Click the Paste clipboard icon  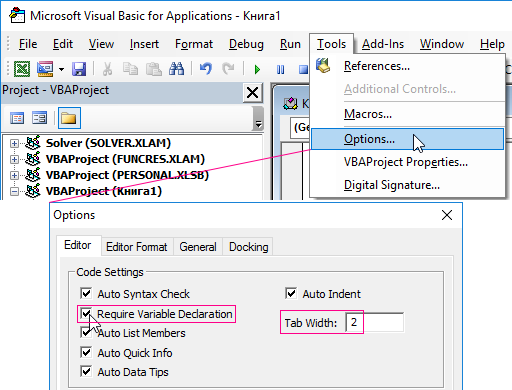tap(154, 69)
